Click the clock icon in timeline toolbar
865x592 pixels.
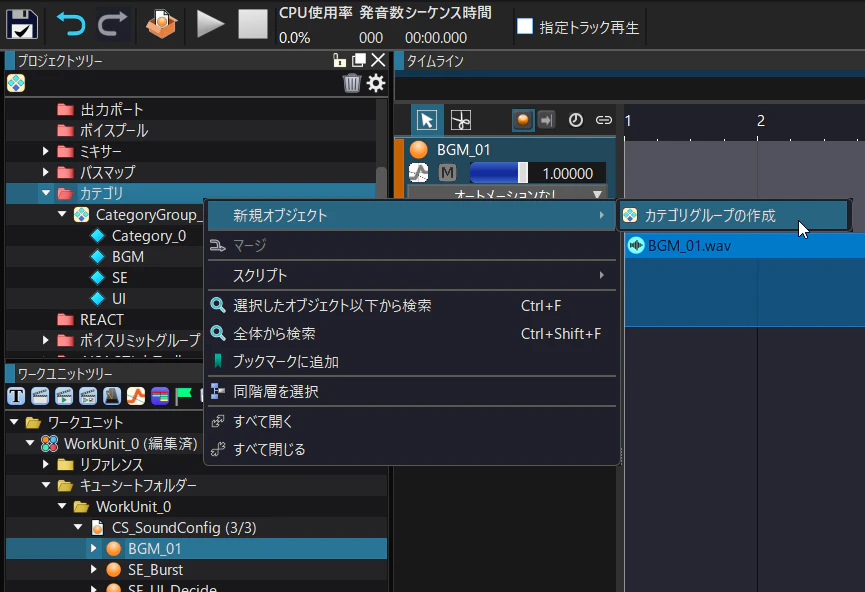click(575, 120)
